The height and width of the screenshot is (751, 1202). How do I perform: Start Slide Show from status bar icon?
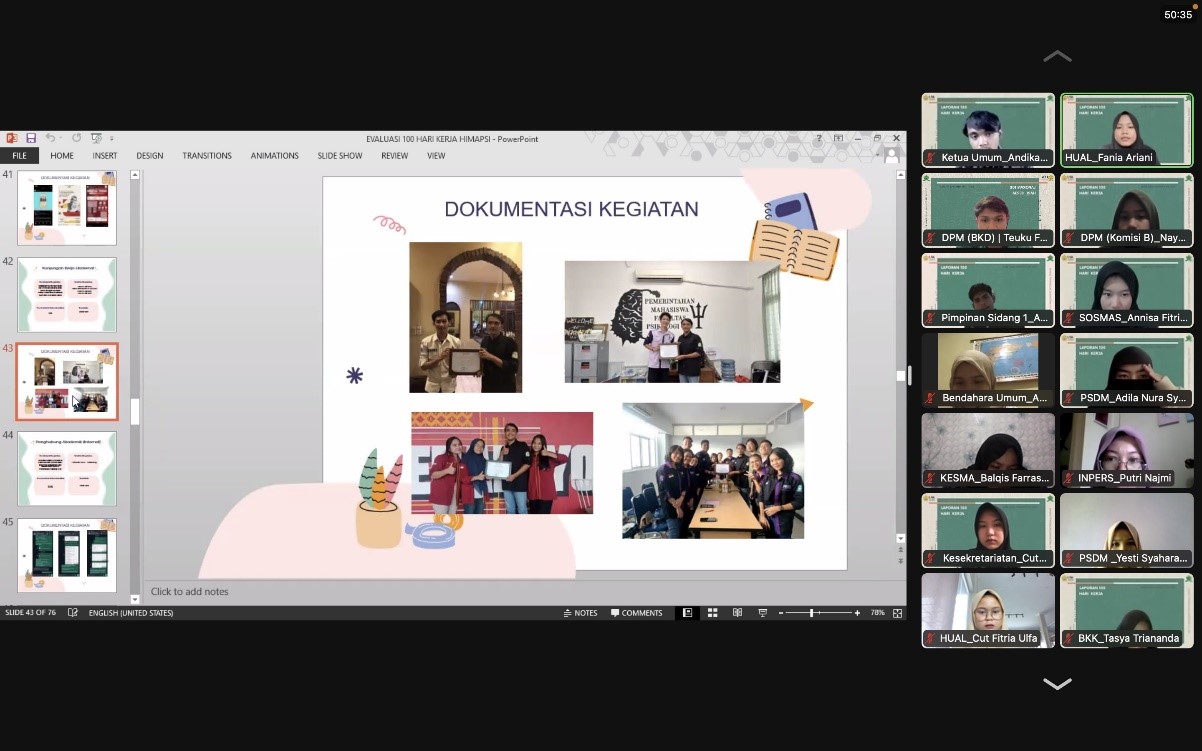(762, 613)
